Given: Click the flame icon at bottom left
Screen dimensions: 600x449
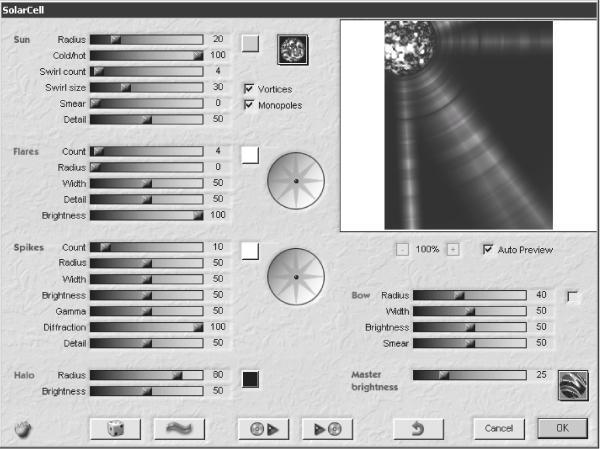Looking at the screenshot, I should [x=23, y=429].
